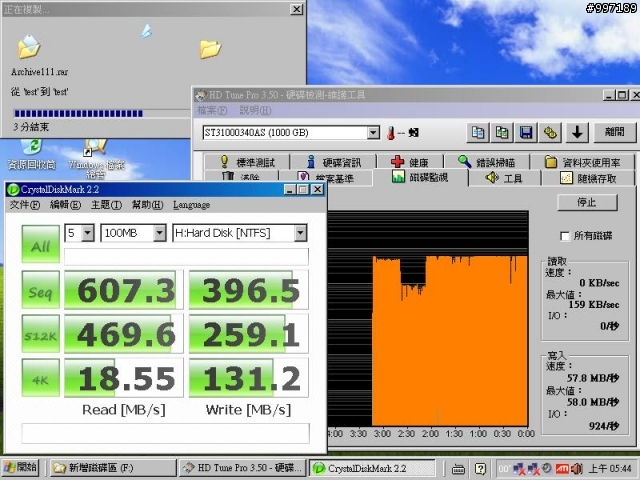Toggle the 所有磁碟 all disks checkbox

pos(565,236)
